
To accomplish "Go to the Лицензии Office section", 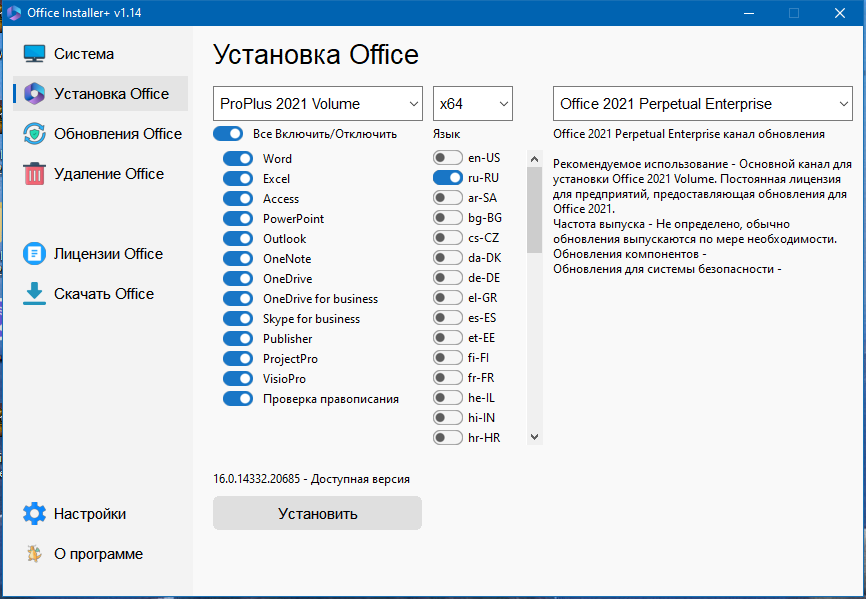I will click(107, 254).
